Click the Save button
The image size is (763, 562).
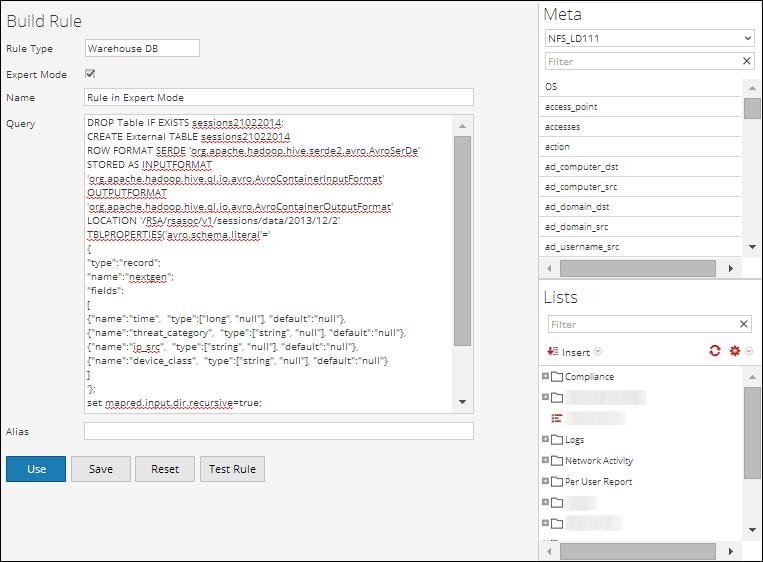[101, 469]
